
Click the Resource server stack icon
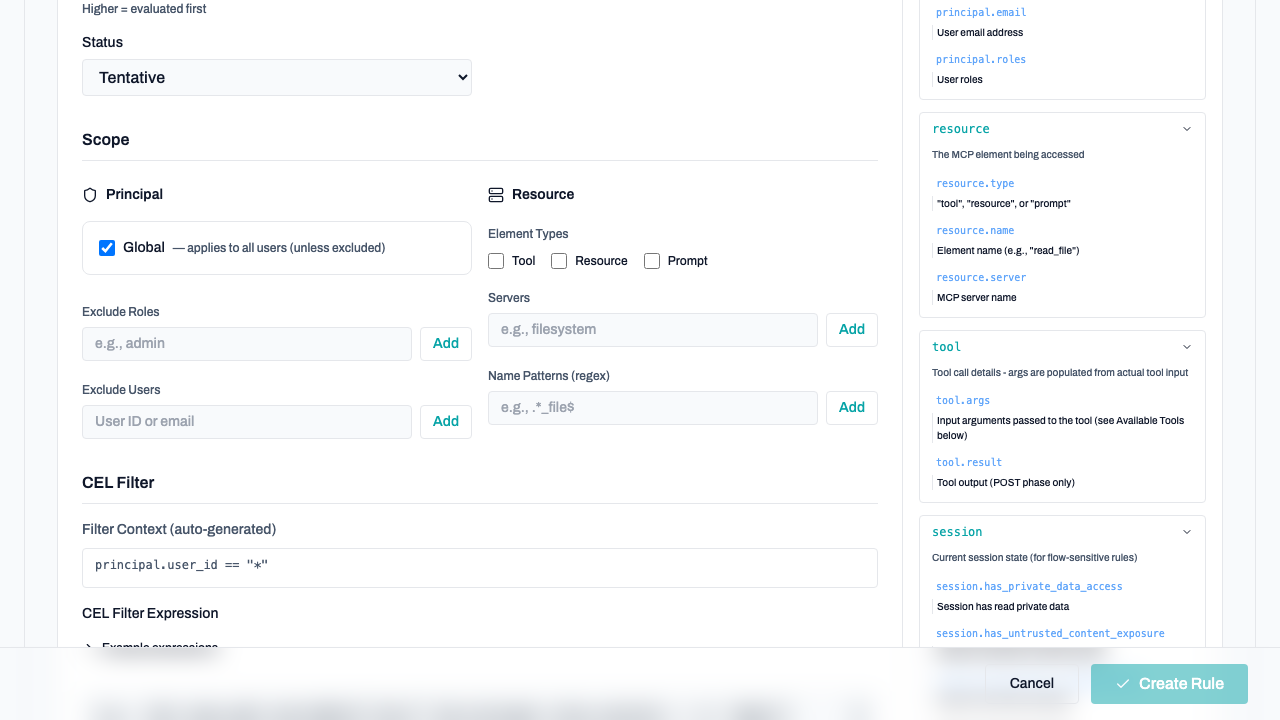coord(496,195)
